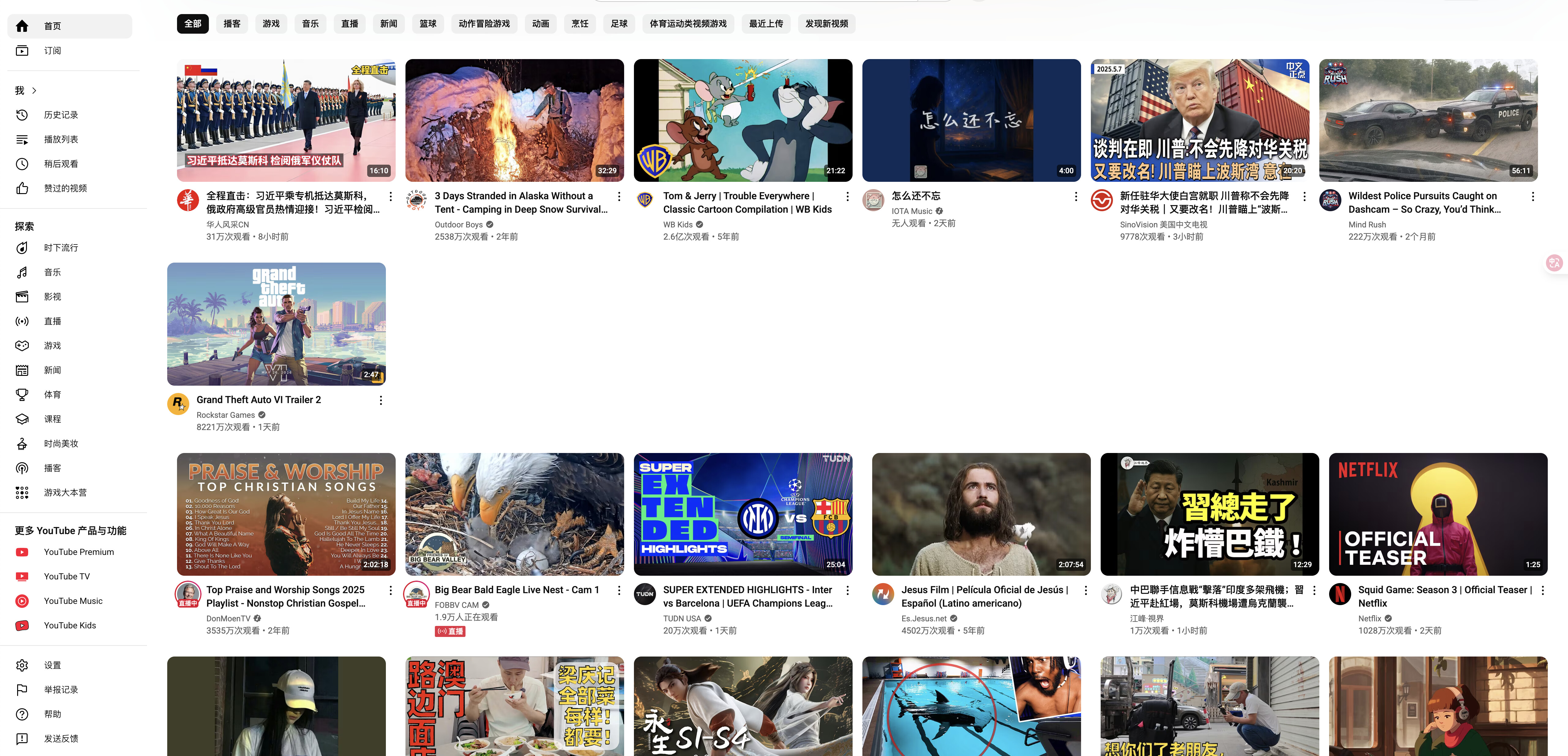Select the 播客 filter chip

pyautogui.click(x=232, y=24)
